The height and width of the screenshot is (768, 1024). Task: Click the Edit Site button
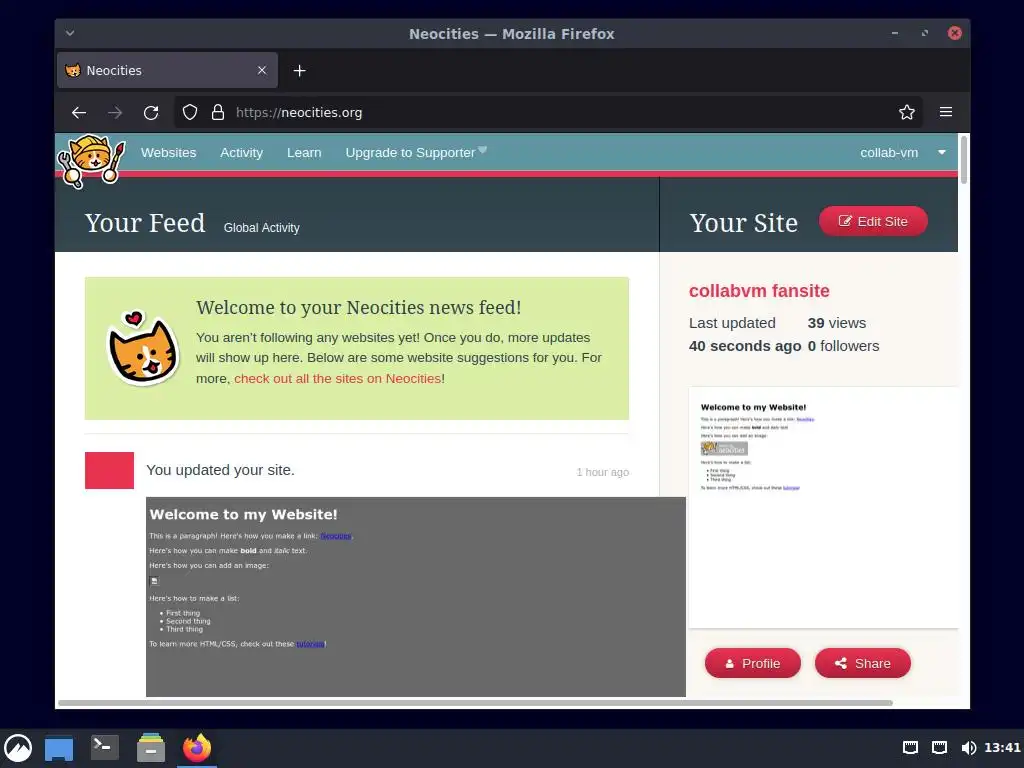pyautogui.click(x=873, y=221)
